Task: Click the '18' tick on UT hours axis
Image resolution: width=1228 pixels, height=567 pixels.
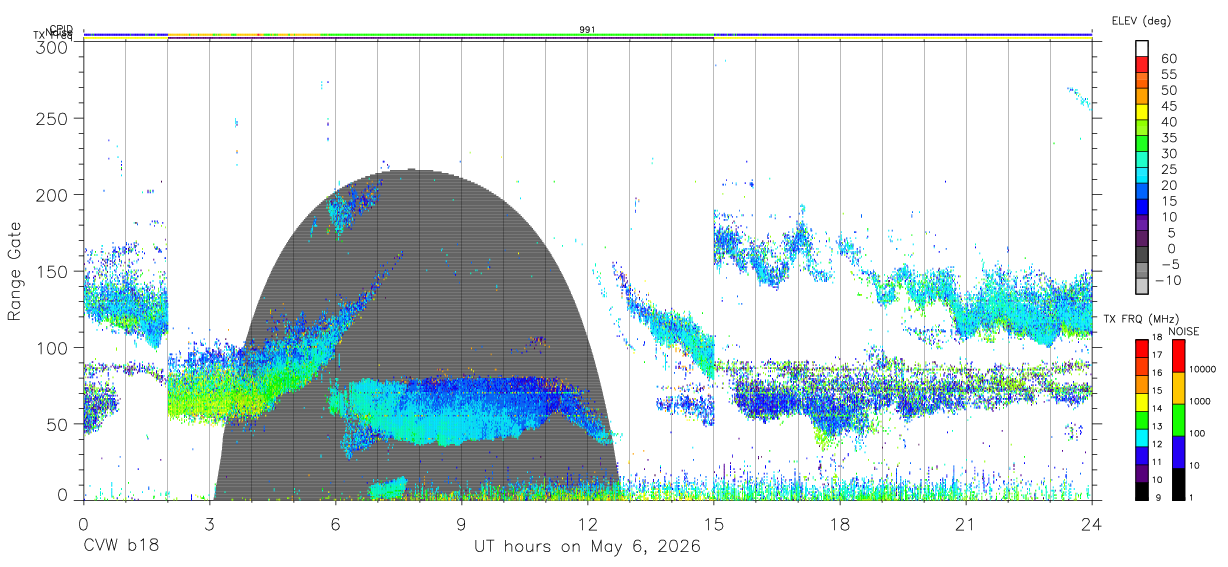Action: [840, 525]
